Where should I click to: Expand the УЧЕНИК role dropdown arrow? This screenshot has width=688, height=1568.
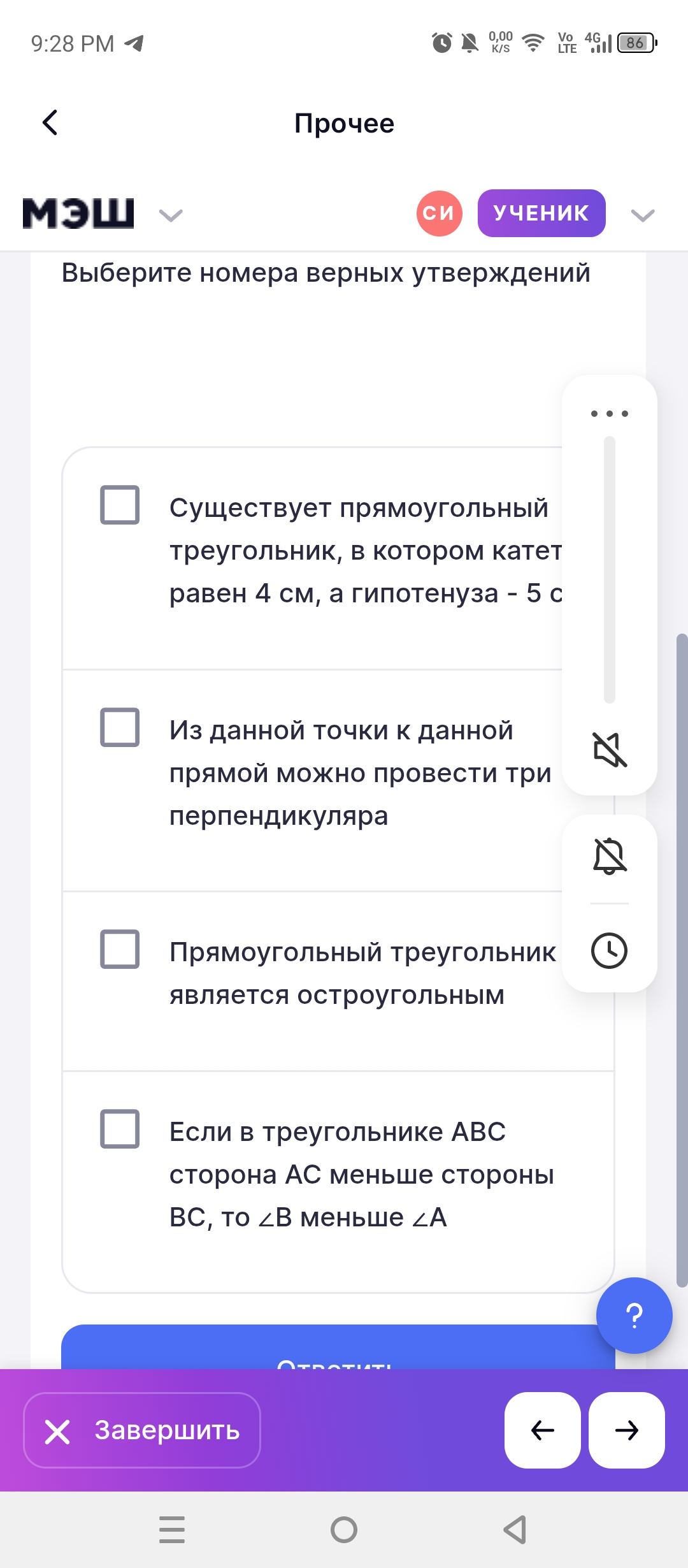point(642,215)
